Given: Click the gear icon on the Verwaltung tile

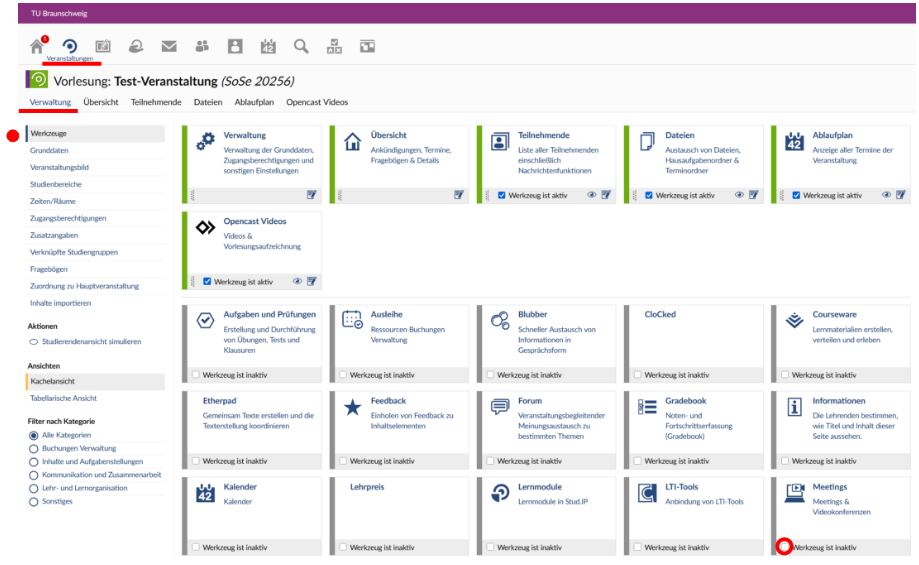Looking at the screenshot, I should (x=205, y=141).
